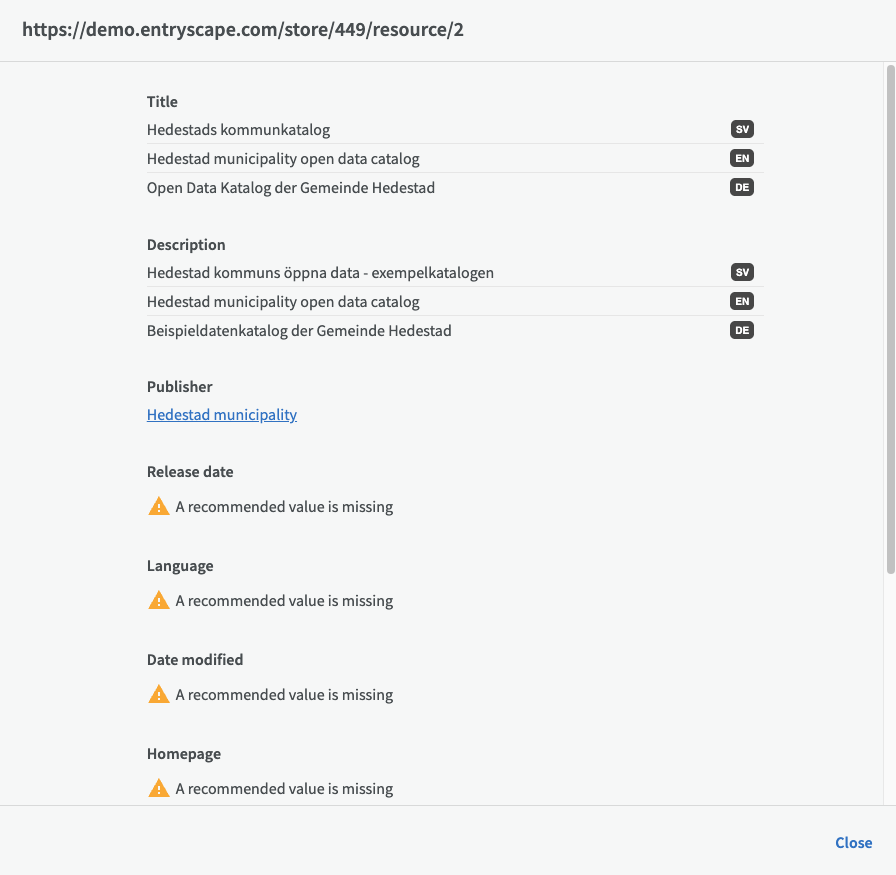
Task: Click the DE badge beside Open Data Katalog
Action: pos(741,187)
